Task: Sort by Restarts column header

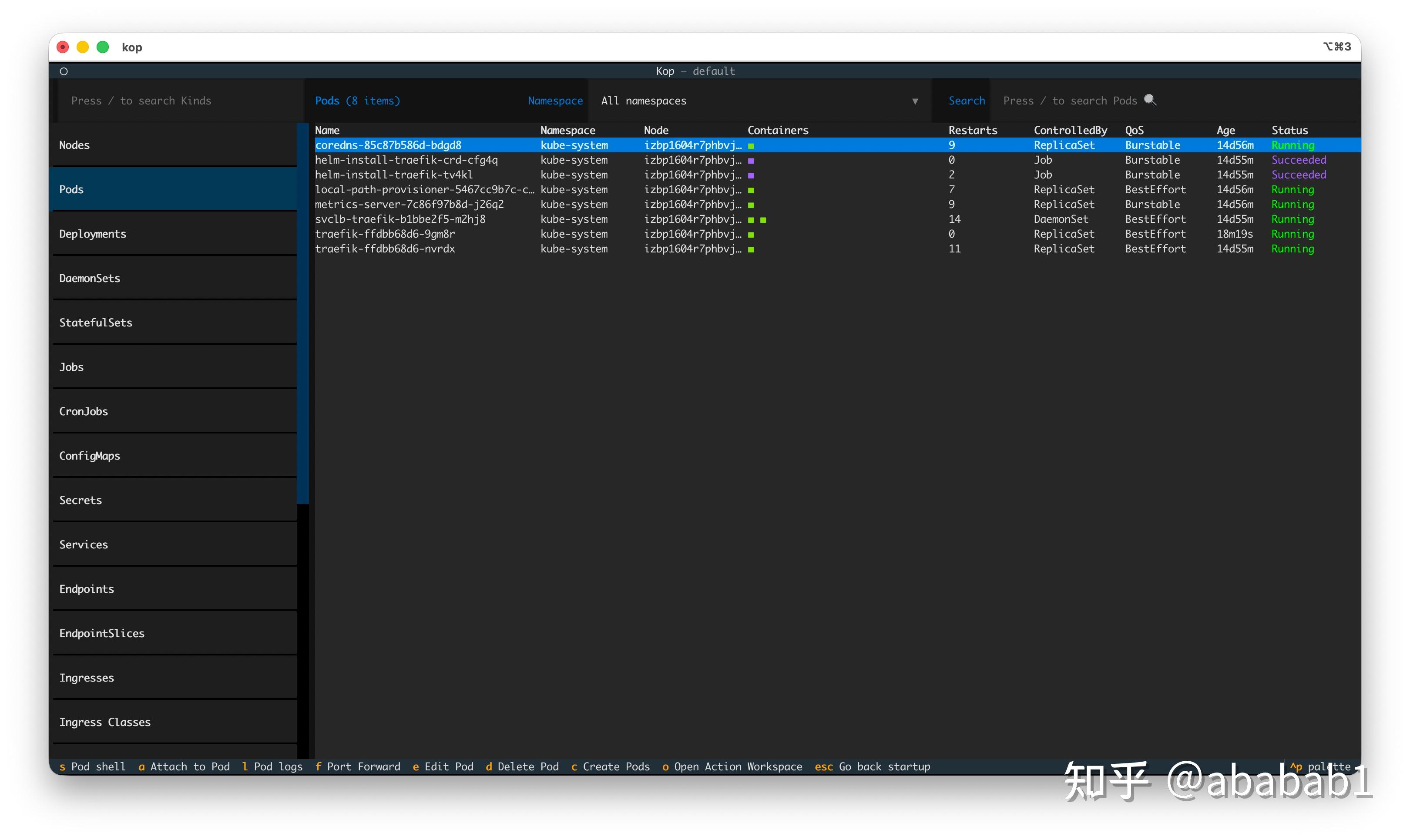Action: click(x=973, y=130)
